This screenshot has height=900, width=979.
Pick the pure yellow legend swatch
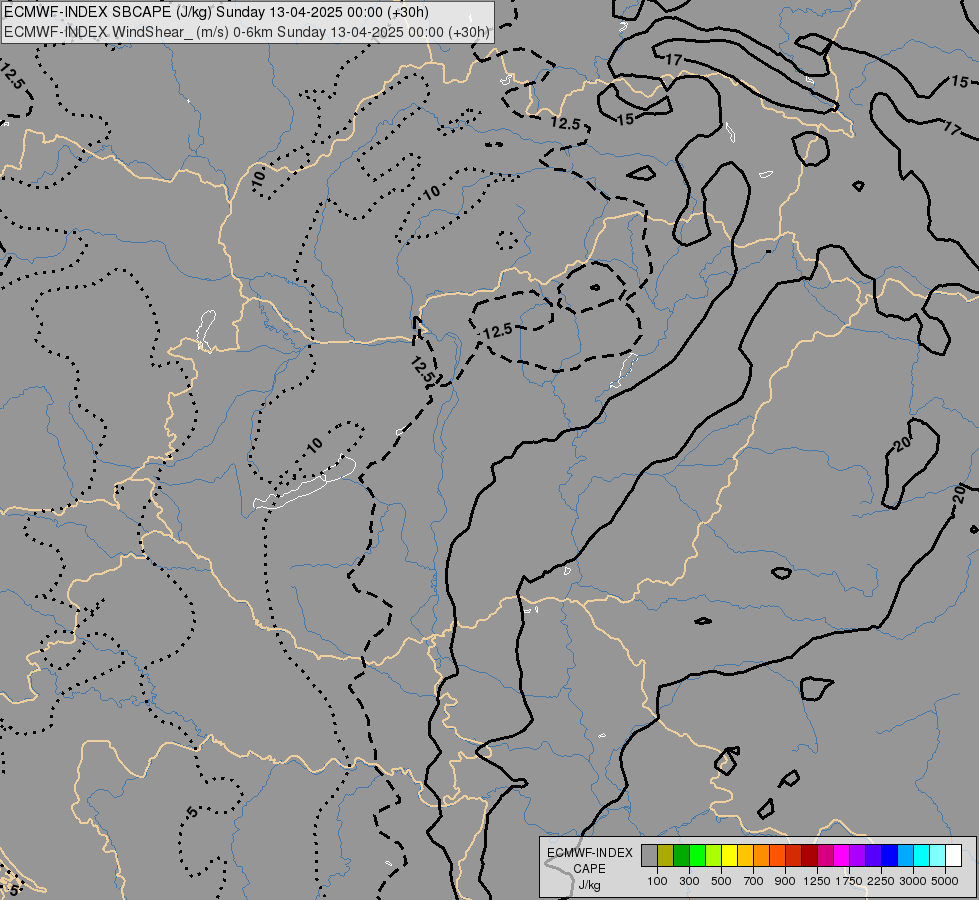(x=729, y=855)
